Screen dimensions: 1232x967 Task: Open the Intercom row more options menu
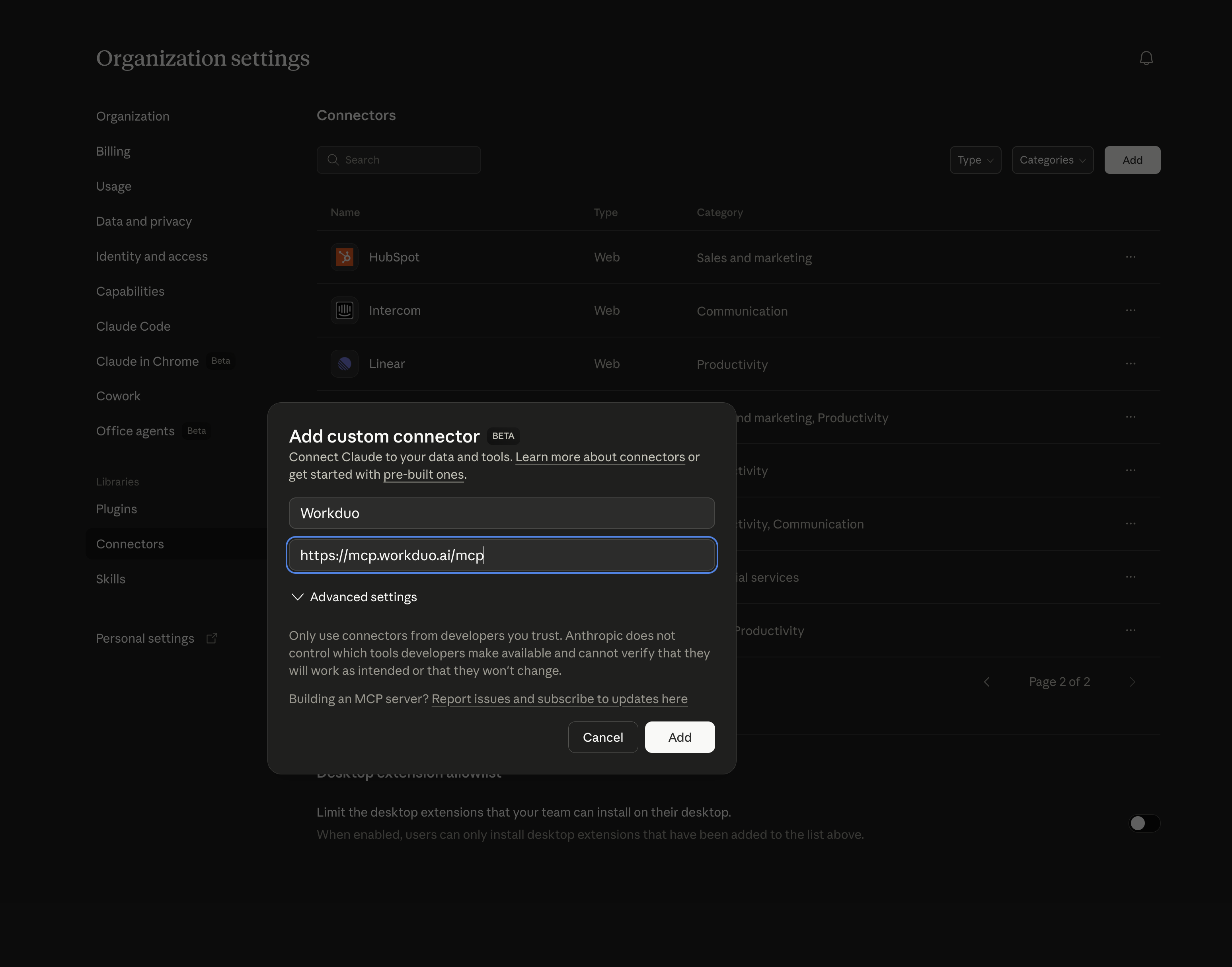1130,310
